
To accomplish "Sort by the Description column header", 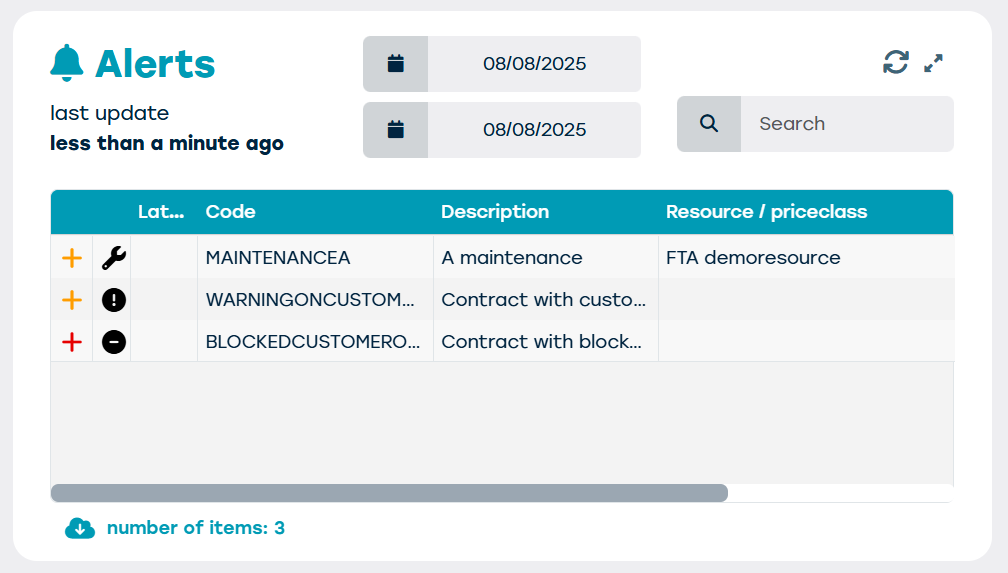I will [x=495, y=212].
